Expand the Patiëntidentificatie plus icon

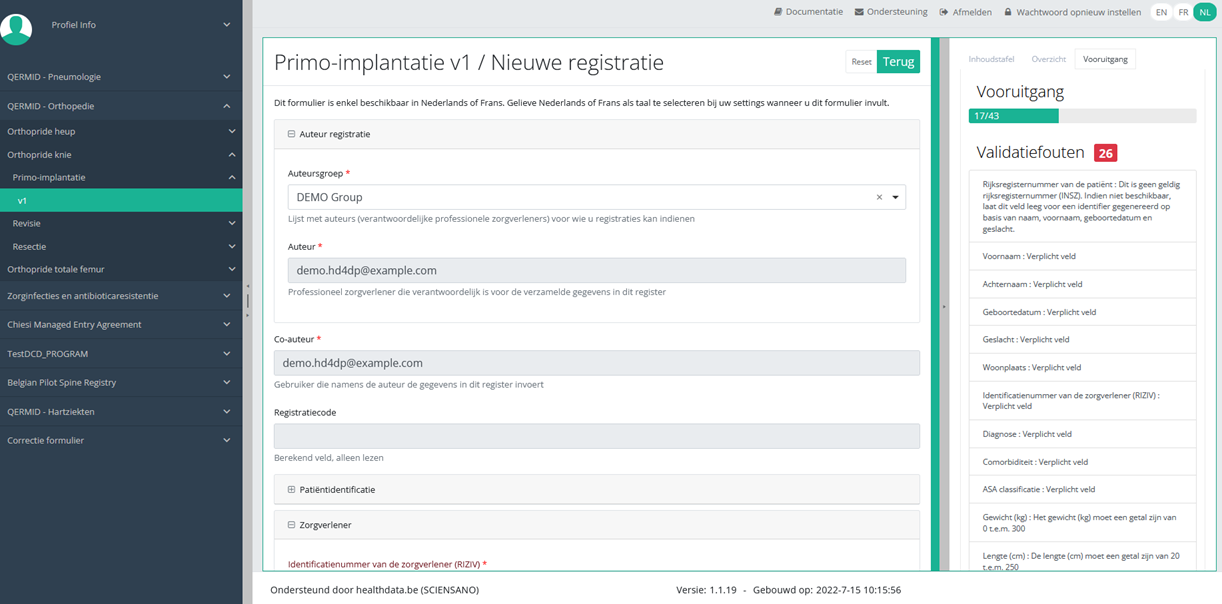point(291,490)
